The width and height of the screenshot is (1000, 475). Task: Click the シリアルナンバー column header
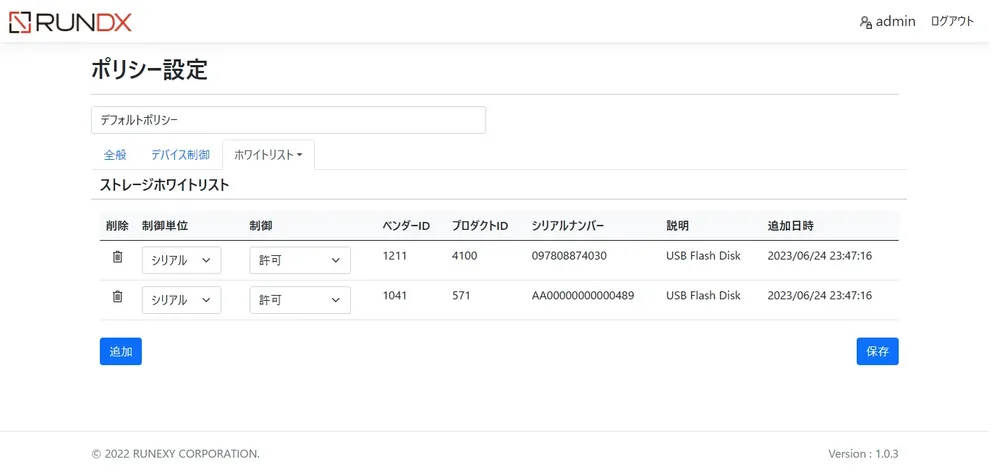point(568,226)
